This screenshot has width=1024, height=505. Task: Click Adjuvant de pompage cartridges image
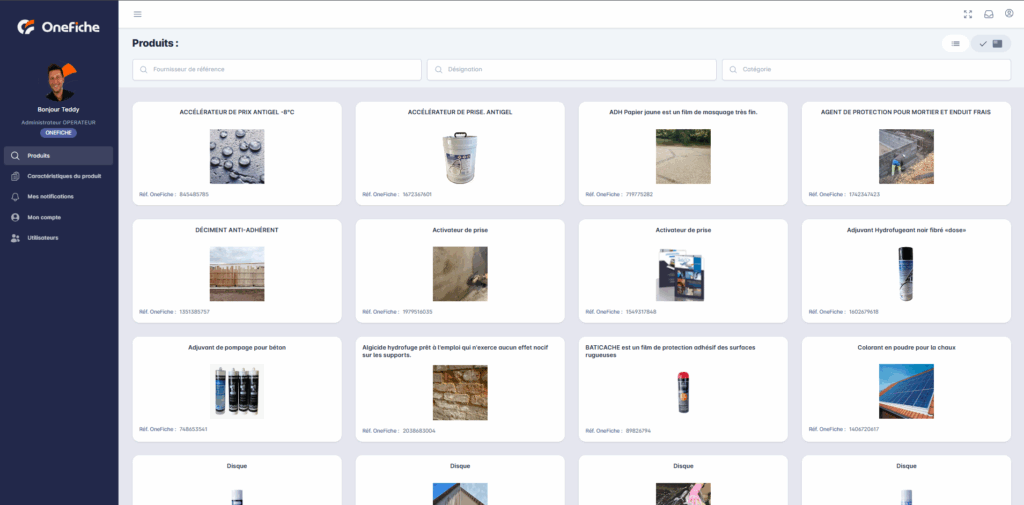coord(237,391)
